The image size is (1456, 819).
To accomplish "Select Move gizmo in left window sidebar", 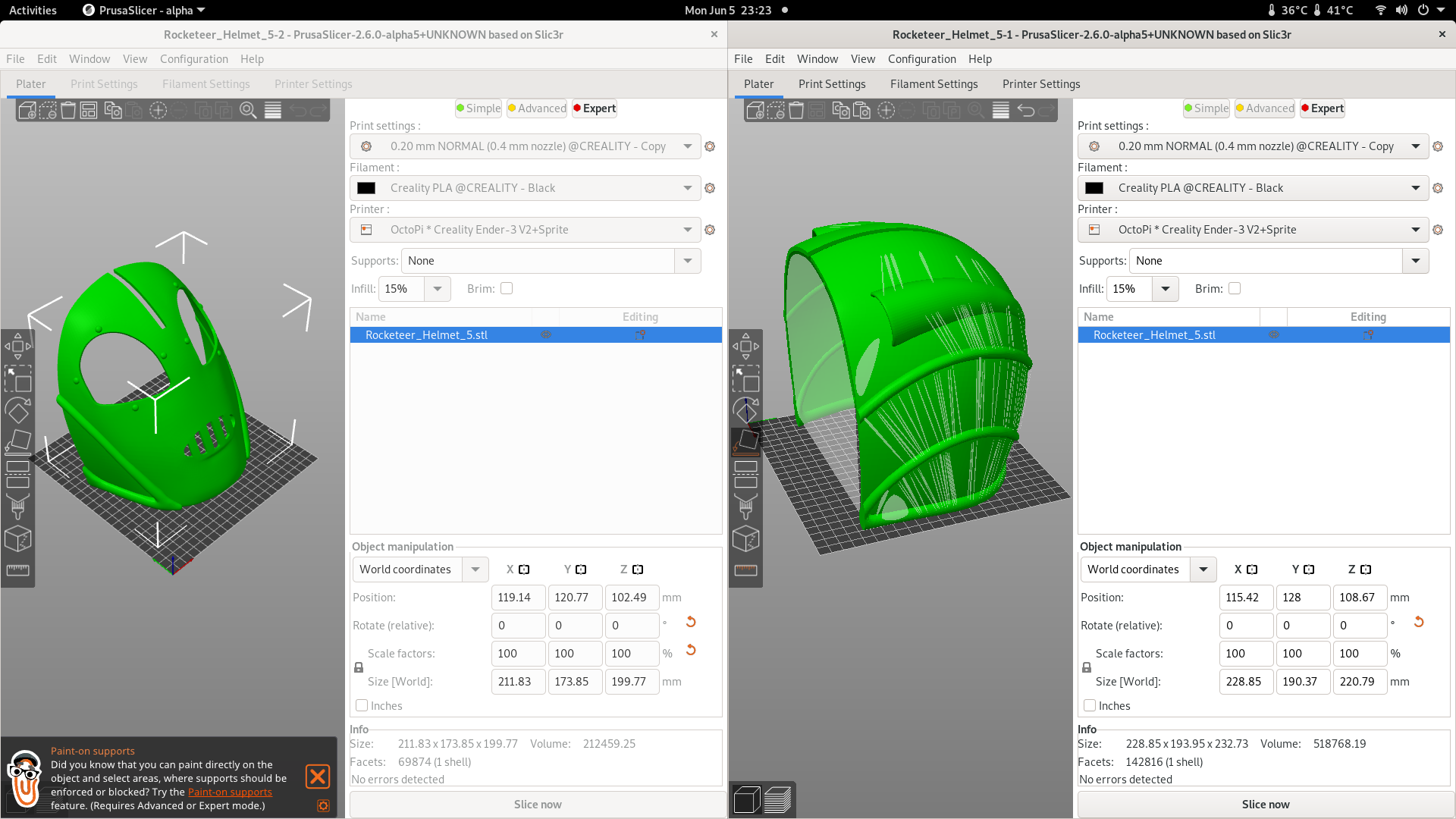I will point(18,346).
